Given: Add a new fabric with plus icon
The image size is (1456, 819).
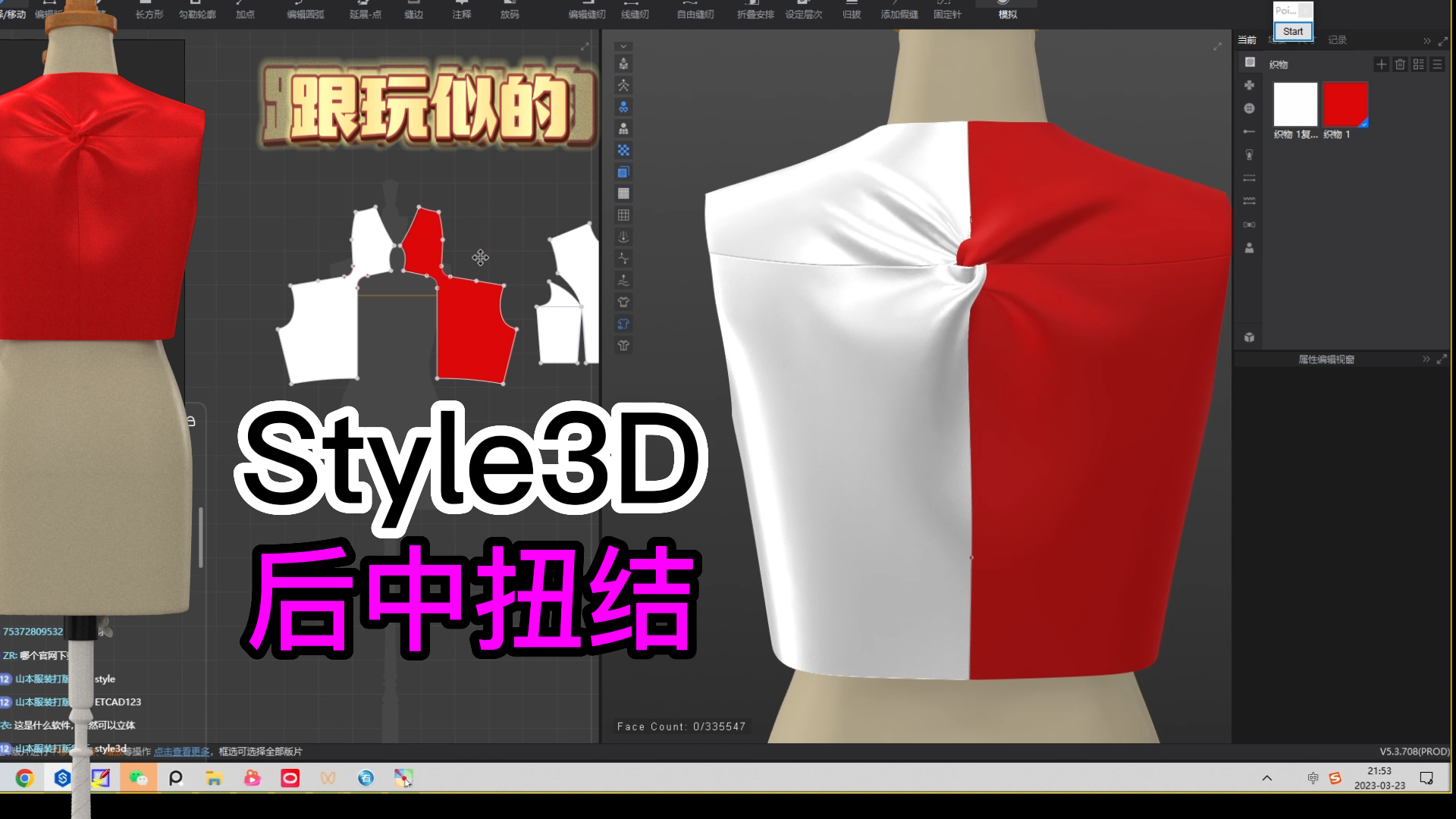Looking at the screenshot, I should tap(1381, 64).
